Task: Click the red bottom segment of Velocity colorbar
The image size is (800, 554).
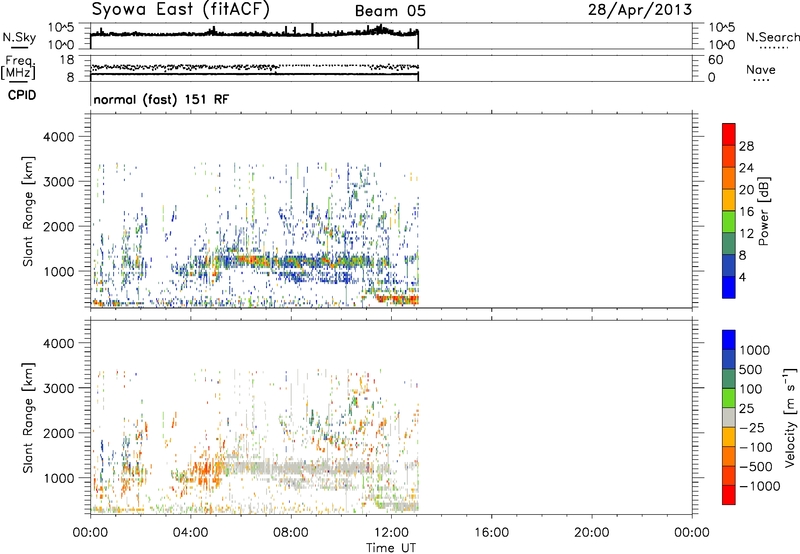Action: coord(729,495)
